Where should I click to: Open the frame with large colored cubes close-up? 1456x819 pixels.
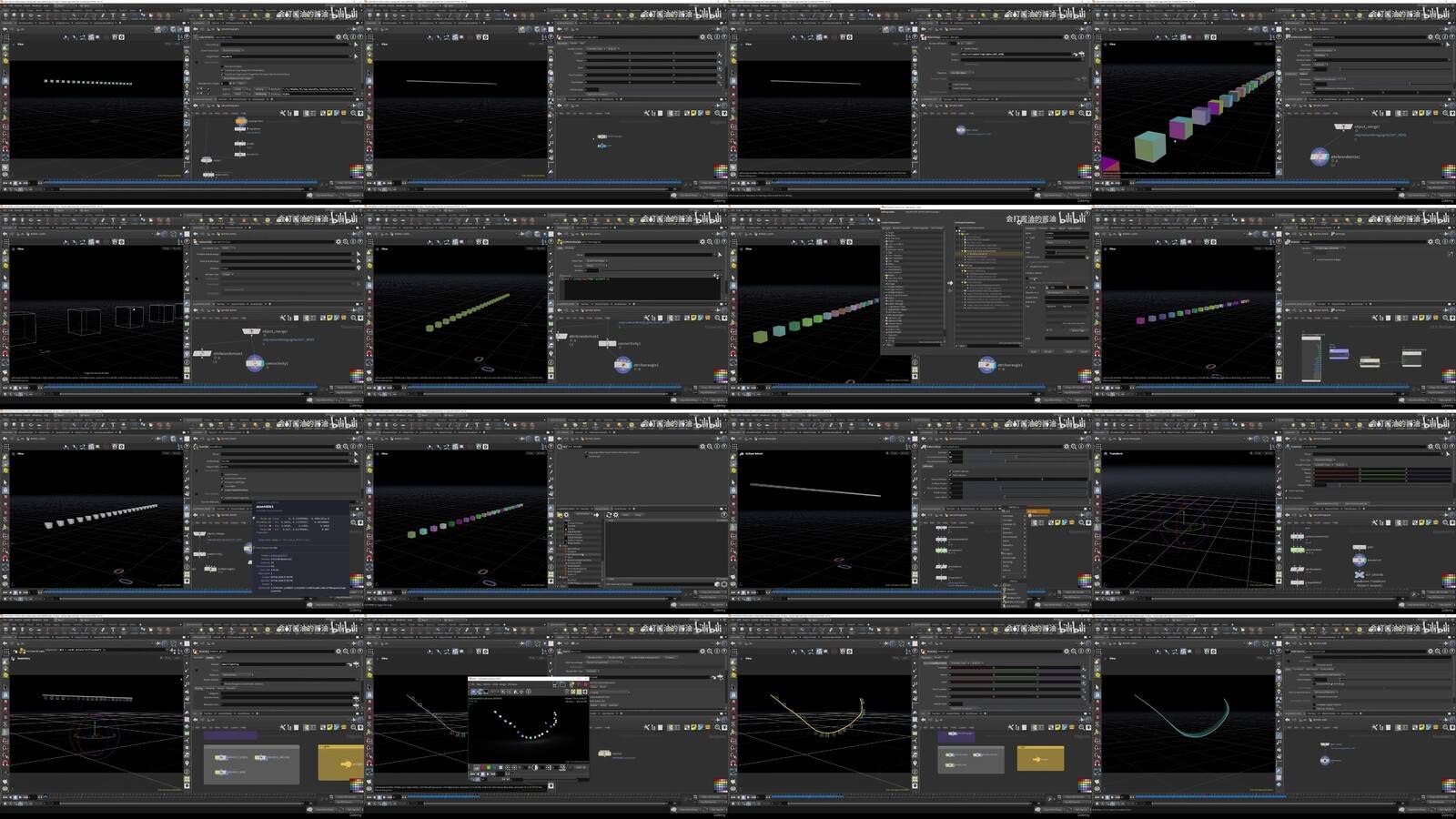tap(1274, 102)
